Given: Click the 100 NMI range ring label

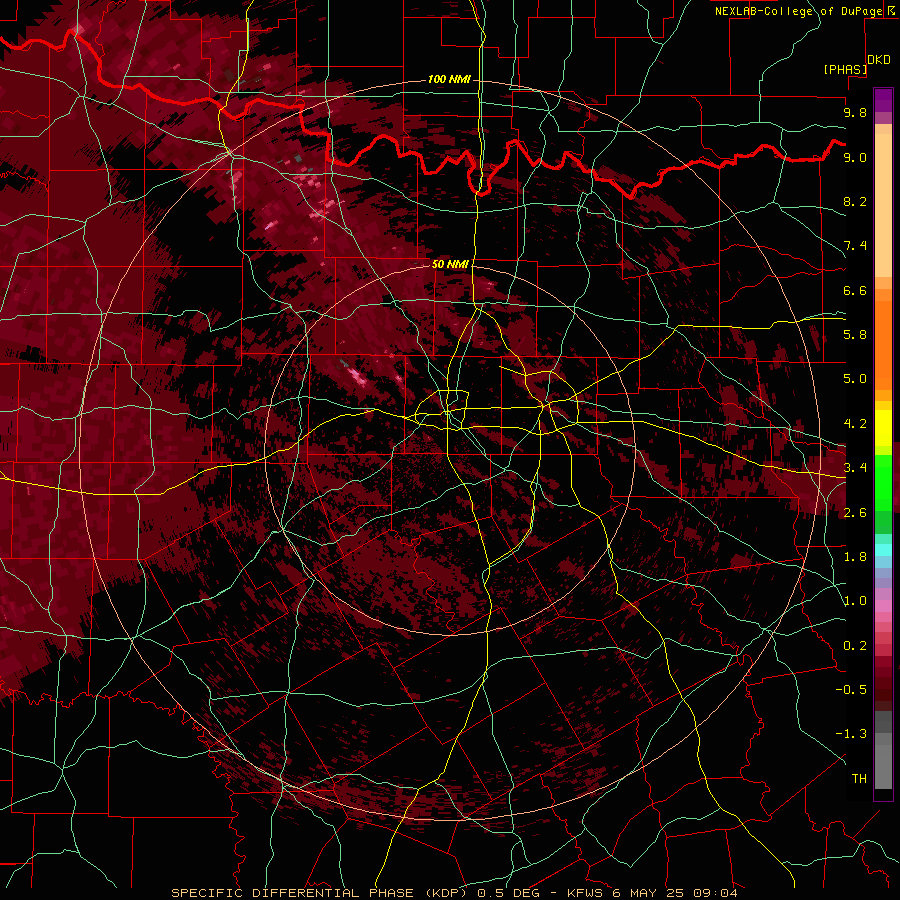Looking at the screenshot, I should click(x=449, y=79).
